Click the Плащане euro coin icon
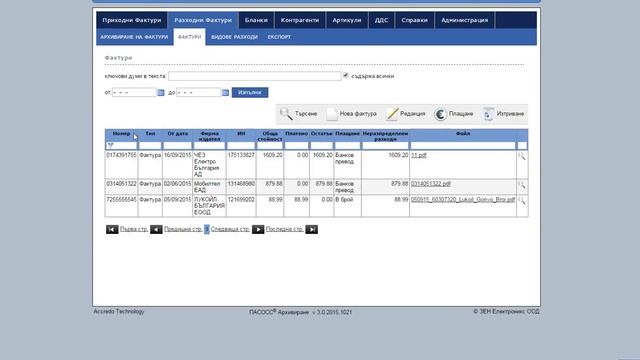Image resolution: width=640 pixels, height=360 pixels. click(440, 114)
